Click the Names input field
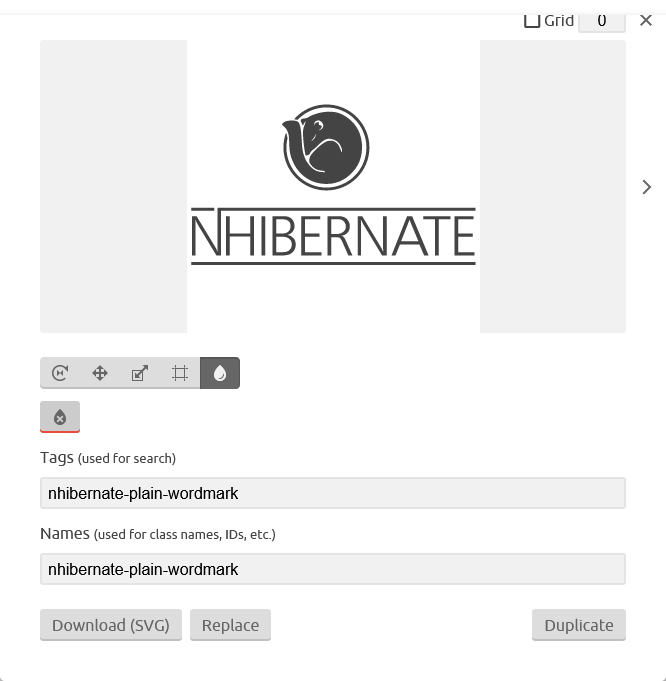 [333, 569]
